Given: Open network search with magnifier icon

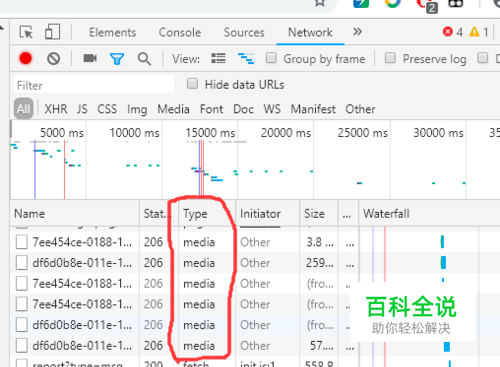Looking at the screenshot, I should point(144,59).
